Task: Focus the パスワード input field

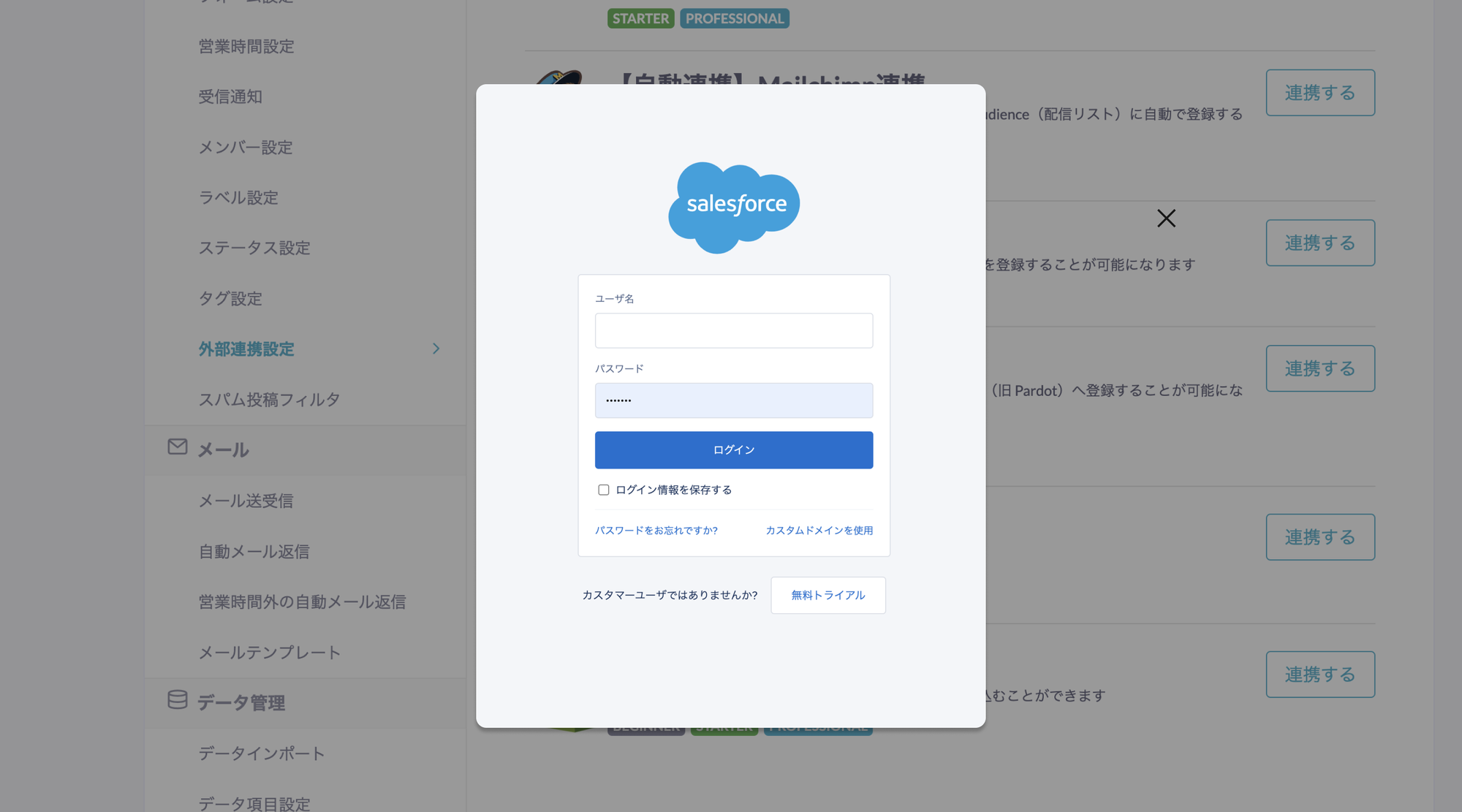Action: click(x=734, y=401)
